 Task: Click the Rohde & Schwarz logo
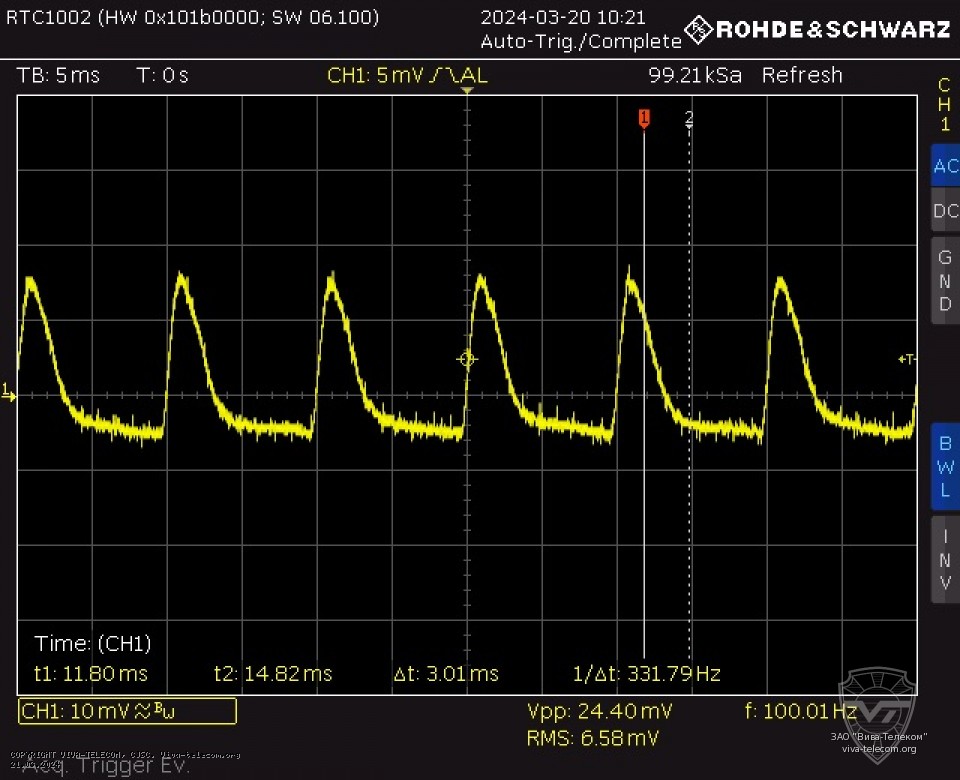[817, 29]
